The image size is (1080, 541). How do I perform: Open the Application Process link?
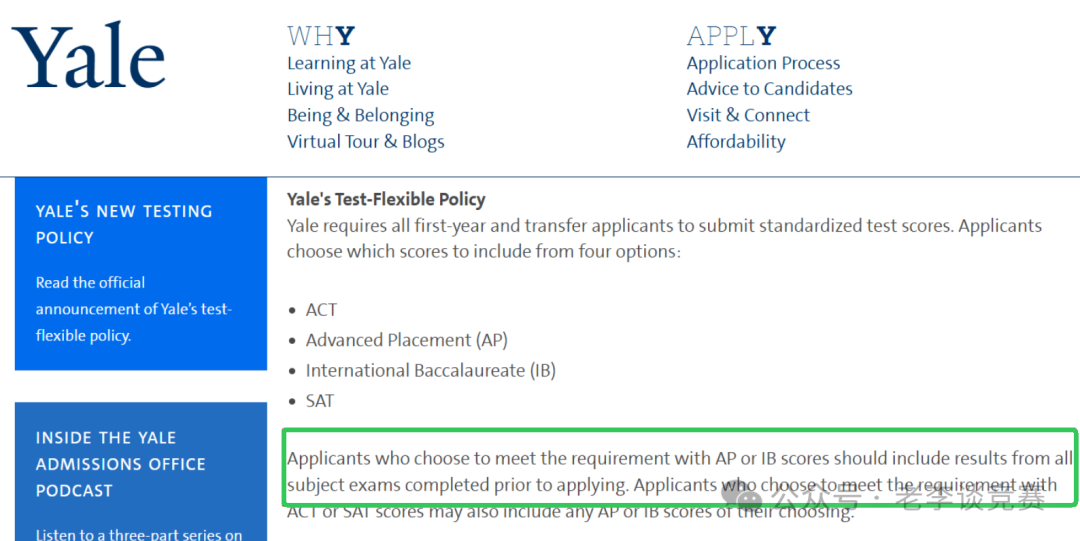[x=763, y=63]
